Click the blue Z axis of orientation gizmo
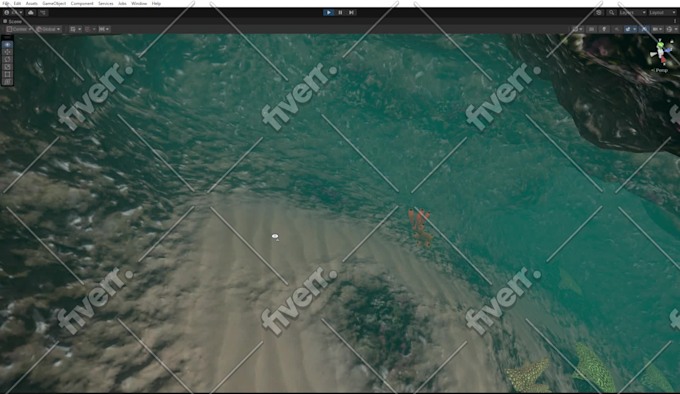The height and width of the screenshot is (394, 680). (668, 50)
